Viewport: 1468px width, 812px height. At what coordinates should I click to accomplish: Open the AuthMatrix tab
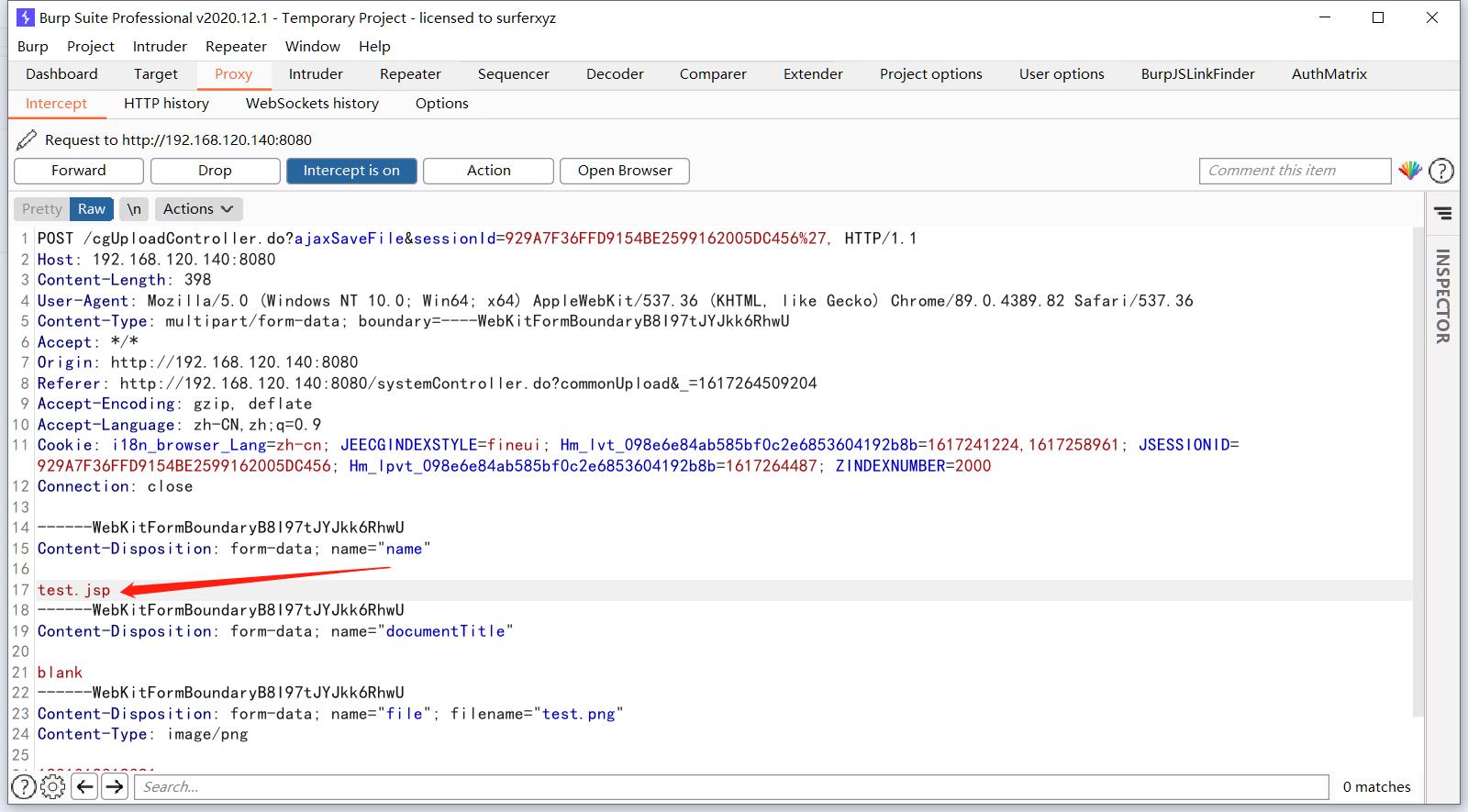pos(1329,74)
